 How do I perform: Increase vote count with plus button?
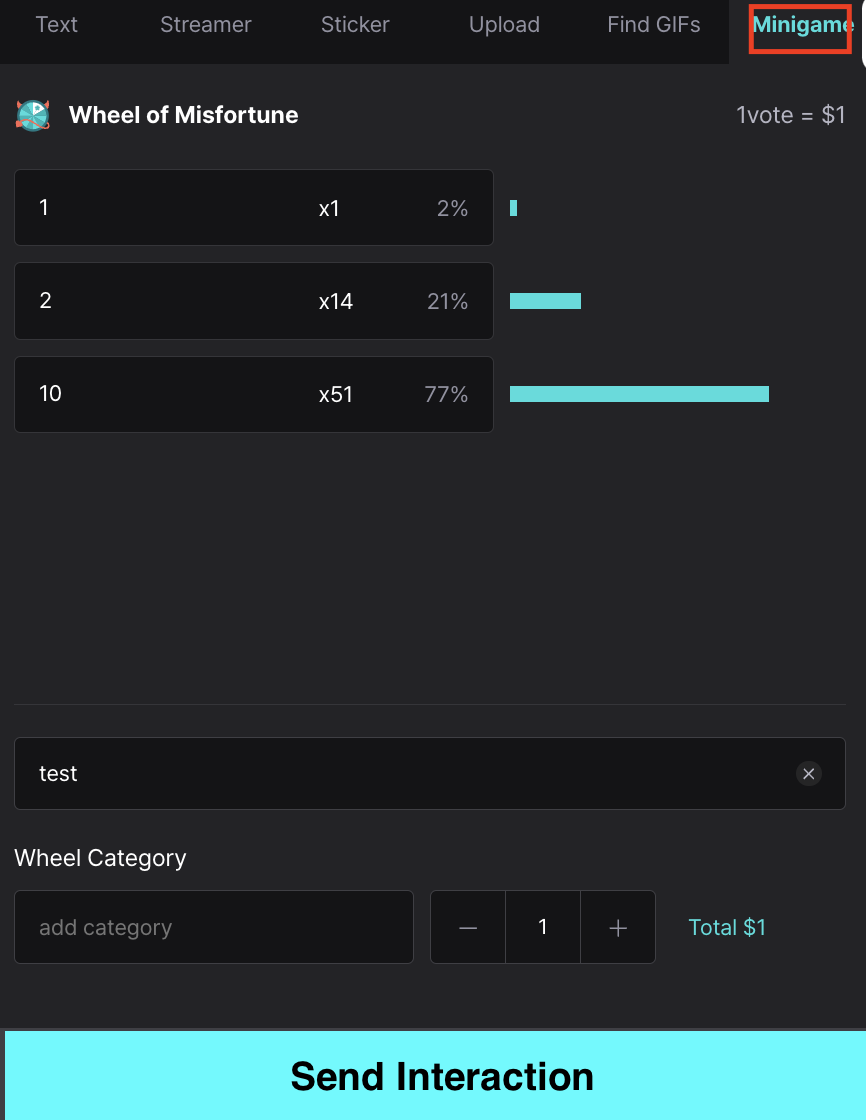coord(618,927)
